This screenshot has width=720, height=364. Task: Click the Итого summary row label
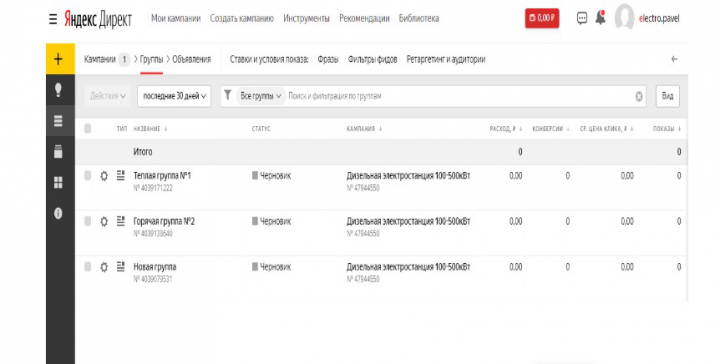pyautogui.click(x=143, y=152)
